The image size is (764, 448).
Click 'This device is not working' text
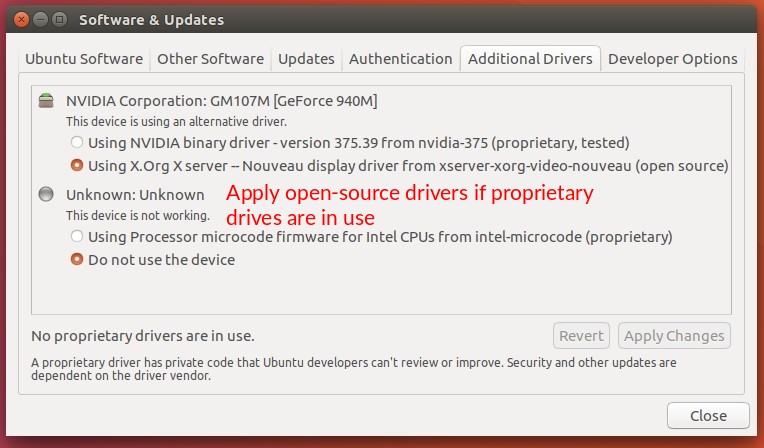coord(138,215)
